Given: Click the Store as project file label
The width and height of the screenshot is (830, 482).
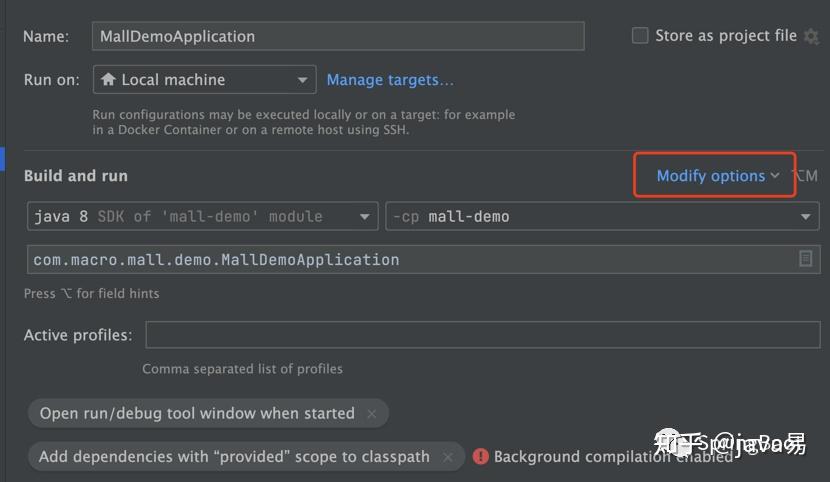Looking at the screenshot, I should click(x=726, y=36).
